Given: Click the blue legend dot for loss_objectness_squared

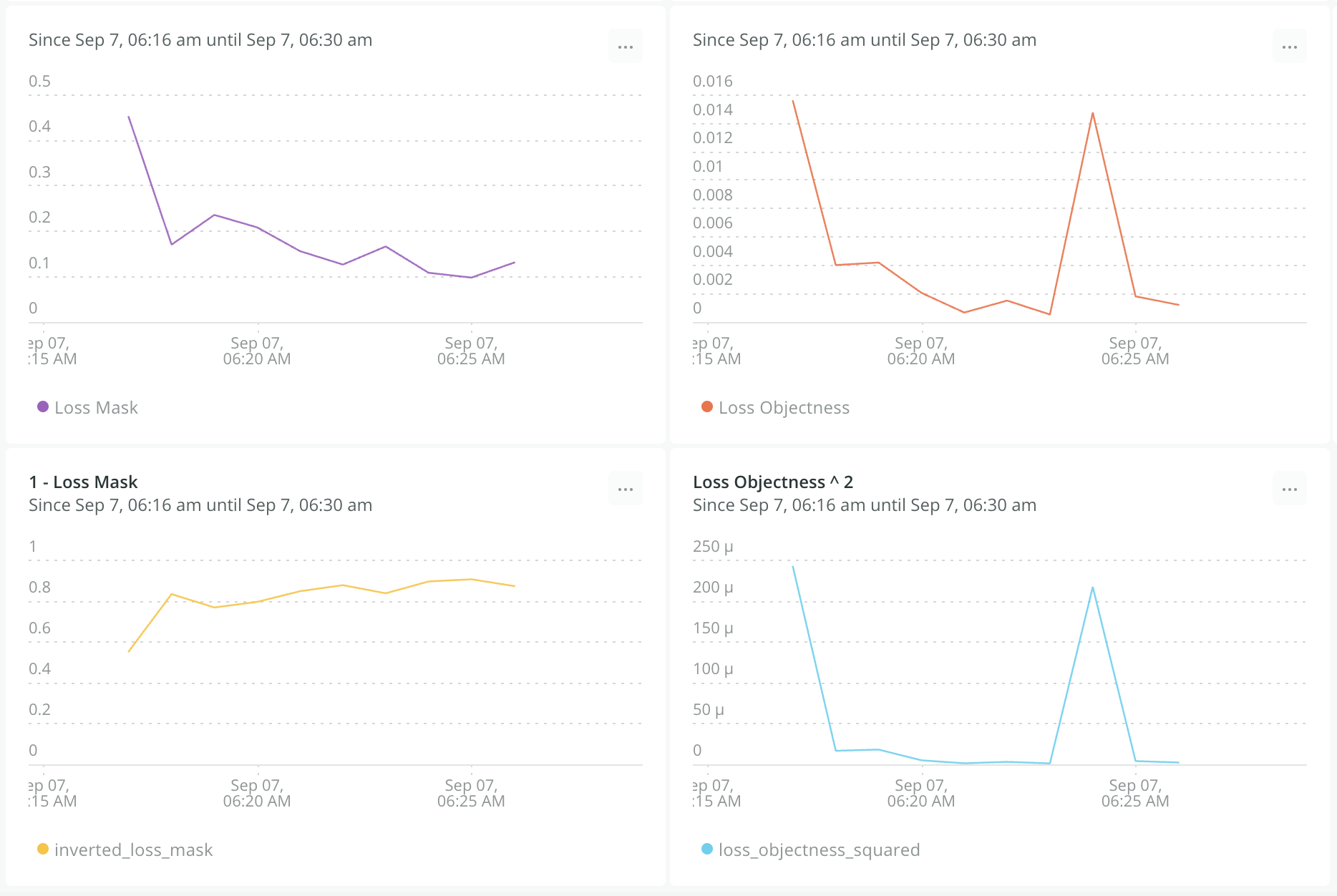Looking at the screenshot, I should pos(706,849).
